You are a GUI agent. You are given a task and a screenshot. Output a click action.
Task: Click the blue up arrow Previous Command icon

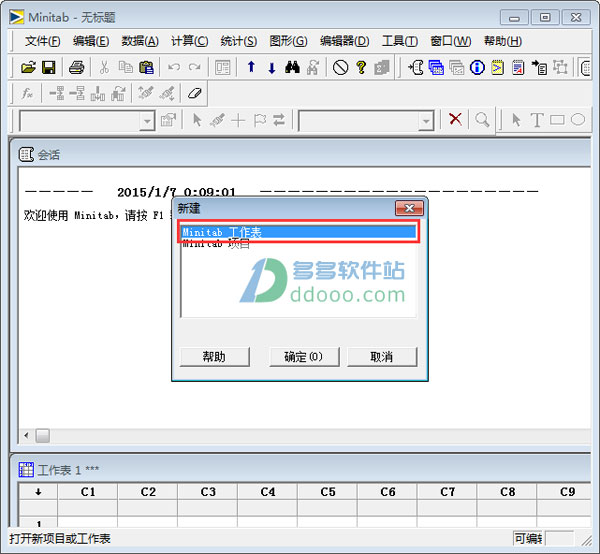(251, 67)
